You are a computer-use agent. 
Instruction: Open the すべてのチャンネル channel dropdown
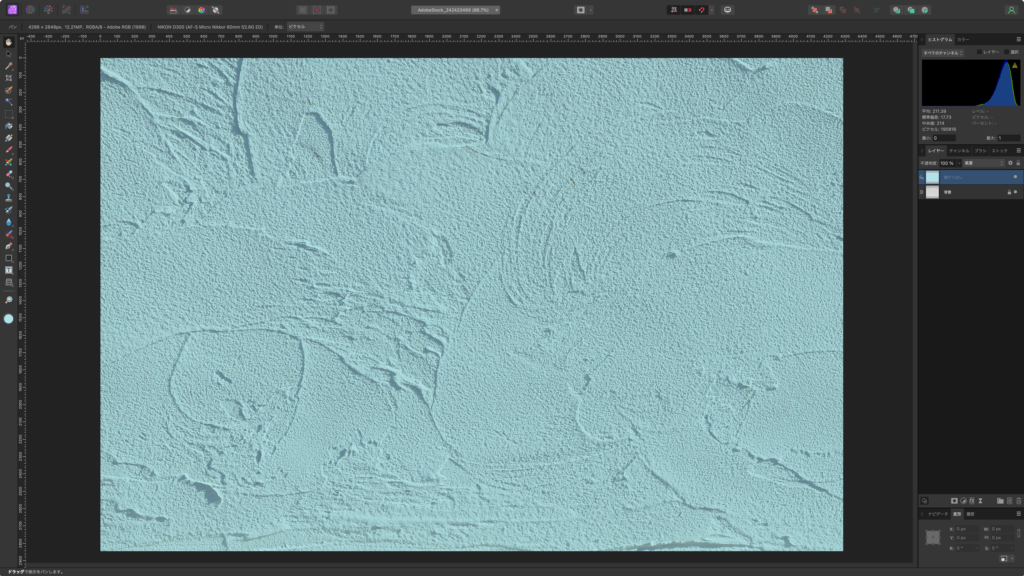click(944, 51)
